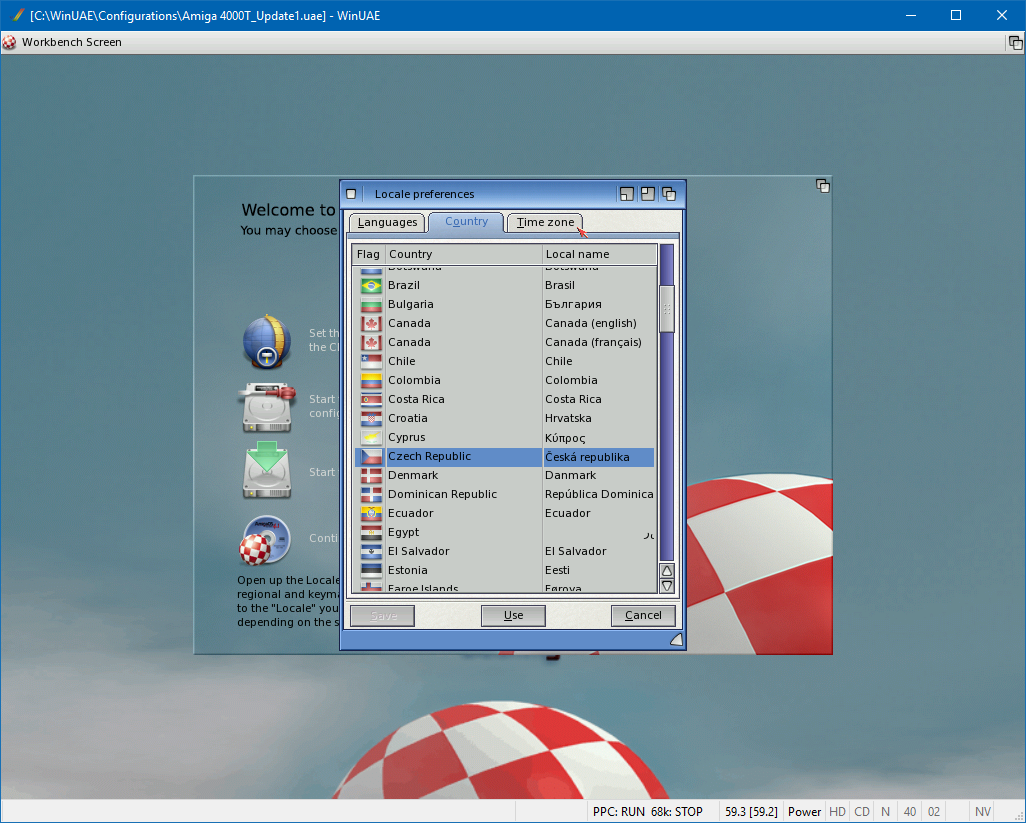1026x823 pixels.
Task: Click the globe locale icon in welcome window
Action: [x=266, y=342]
